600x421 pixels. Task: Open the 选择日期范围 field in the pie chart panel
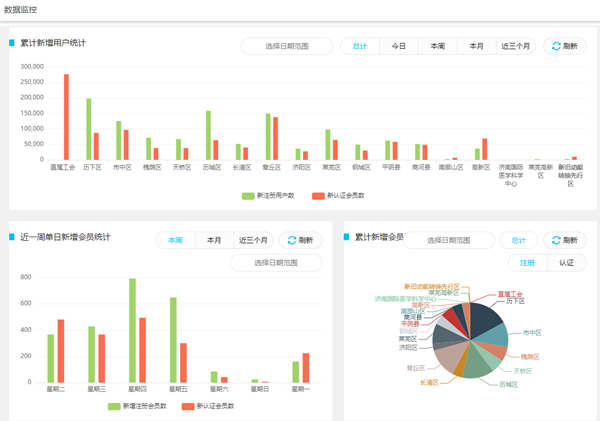(x=448, y=240)
